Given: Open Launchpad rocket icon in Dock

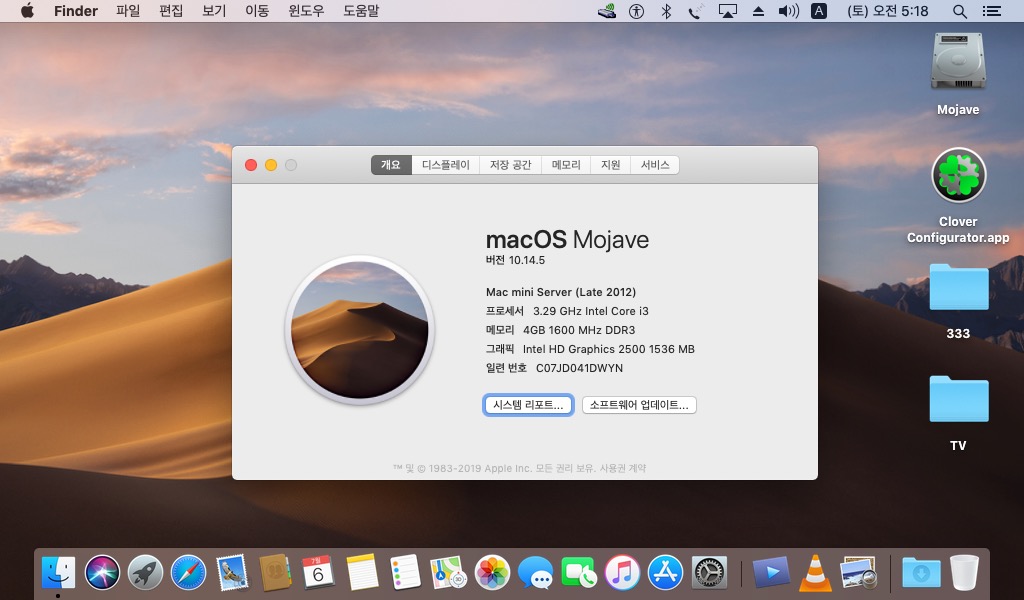Looking at the screenshot, I should [145, 573].
